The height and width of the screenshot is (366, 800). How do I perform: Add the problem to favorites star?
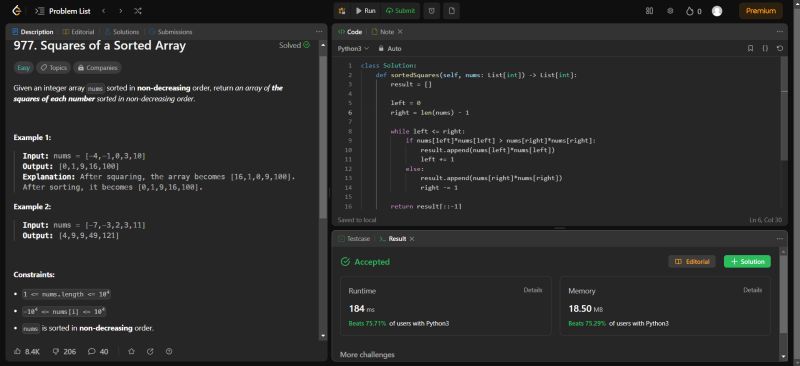point(132,351)
